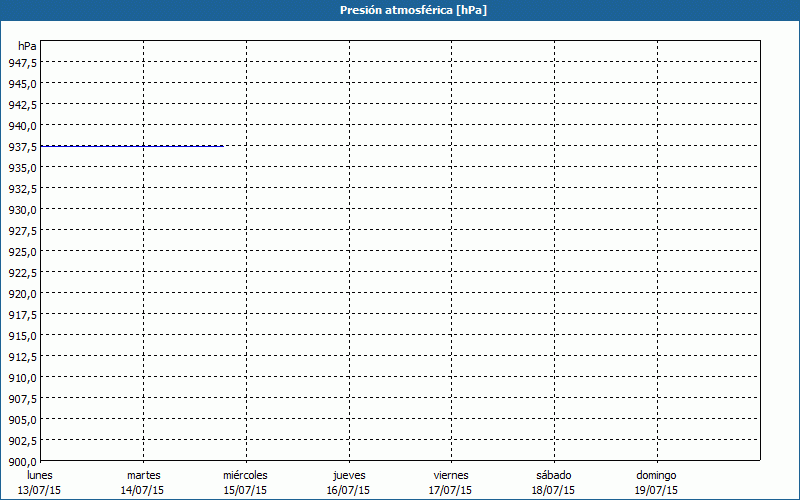Click the 'domingo' day label
This screenshot has height=500, width=800.
click(x=656, y=475)
